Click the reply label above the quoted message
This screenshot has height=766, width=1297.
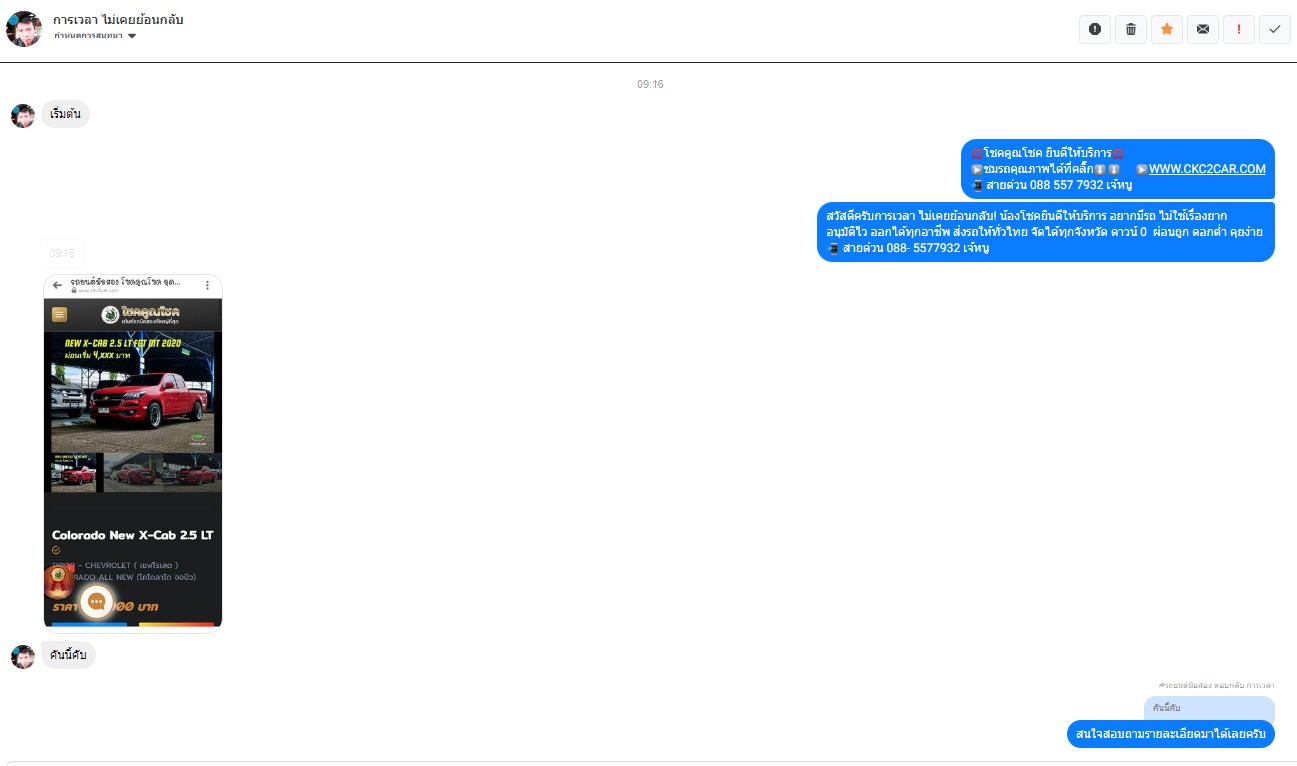[1216, 685]
